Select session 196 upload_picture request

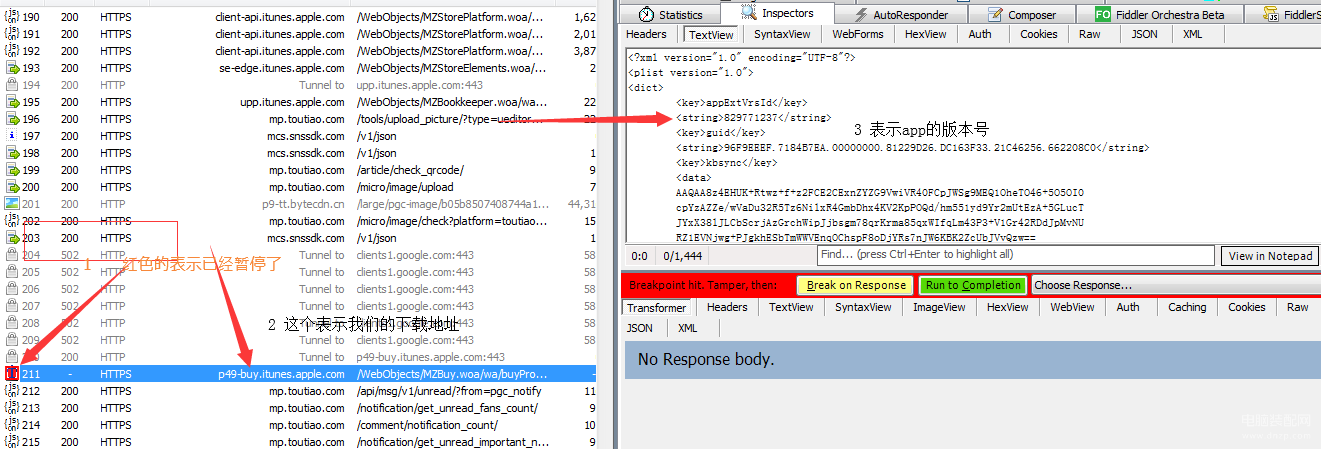[300, 119]
